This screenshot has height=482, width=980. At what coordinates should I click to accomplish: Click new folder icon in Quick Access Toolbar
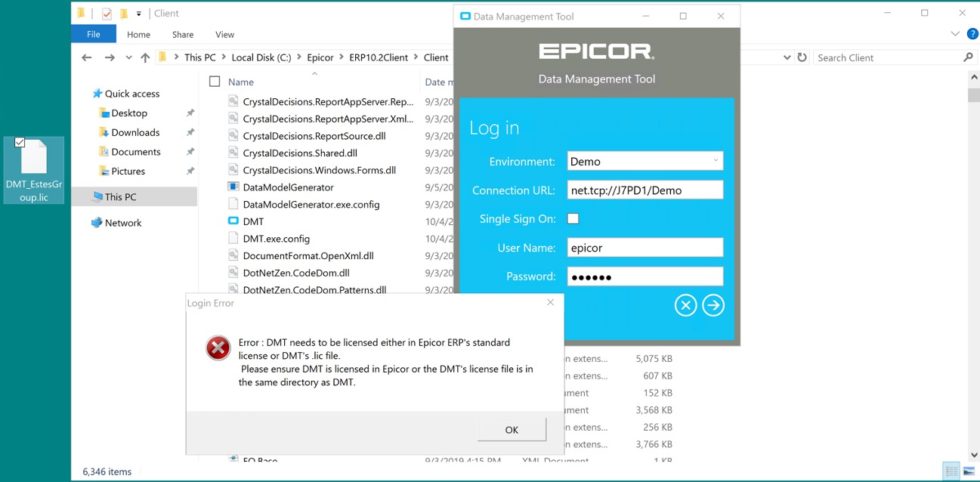click(123, 13)
